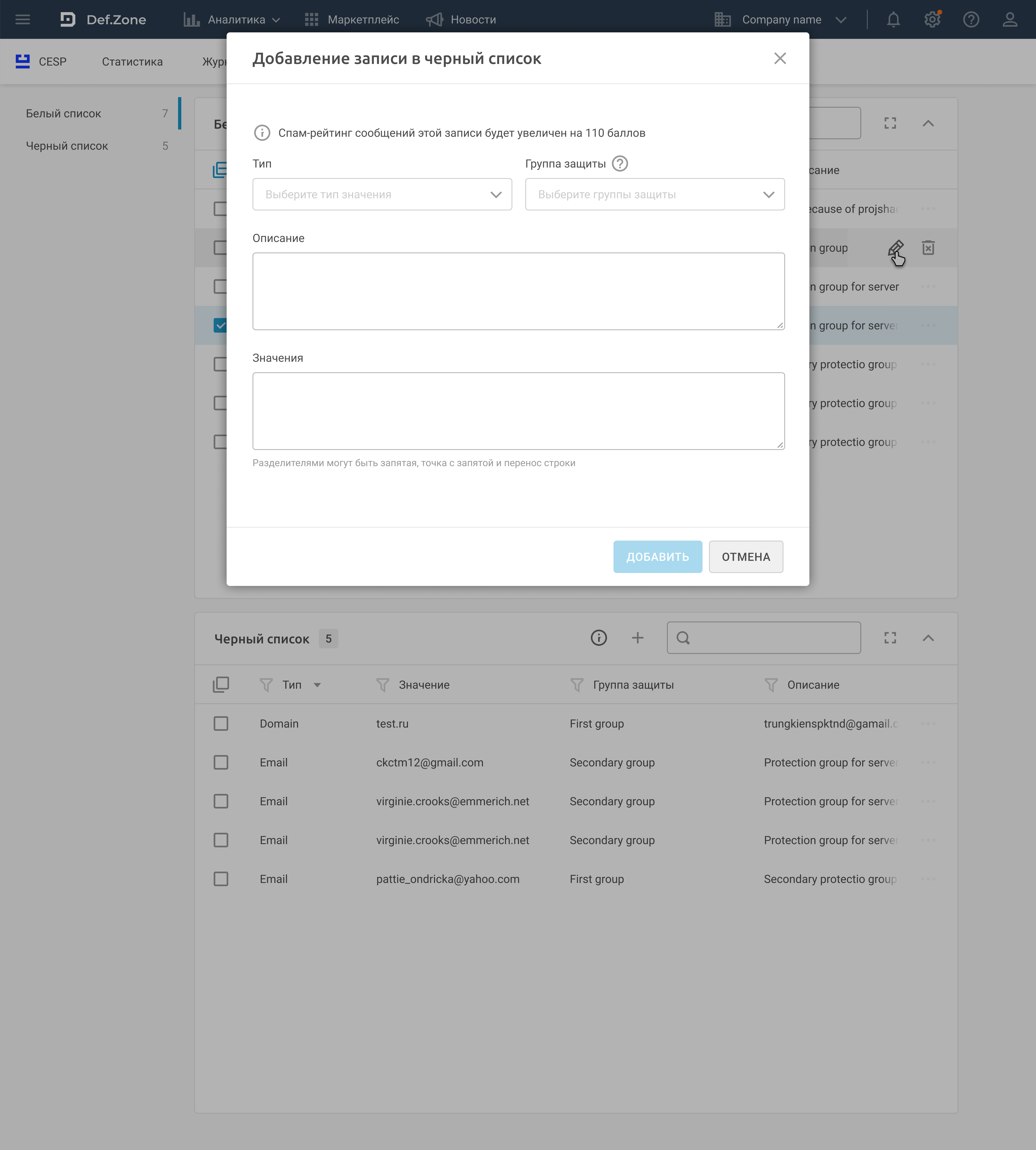This screenshot has width=1036, height=1150.
Task: Open settings gear in top bar
Action: coord(932,20)
